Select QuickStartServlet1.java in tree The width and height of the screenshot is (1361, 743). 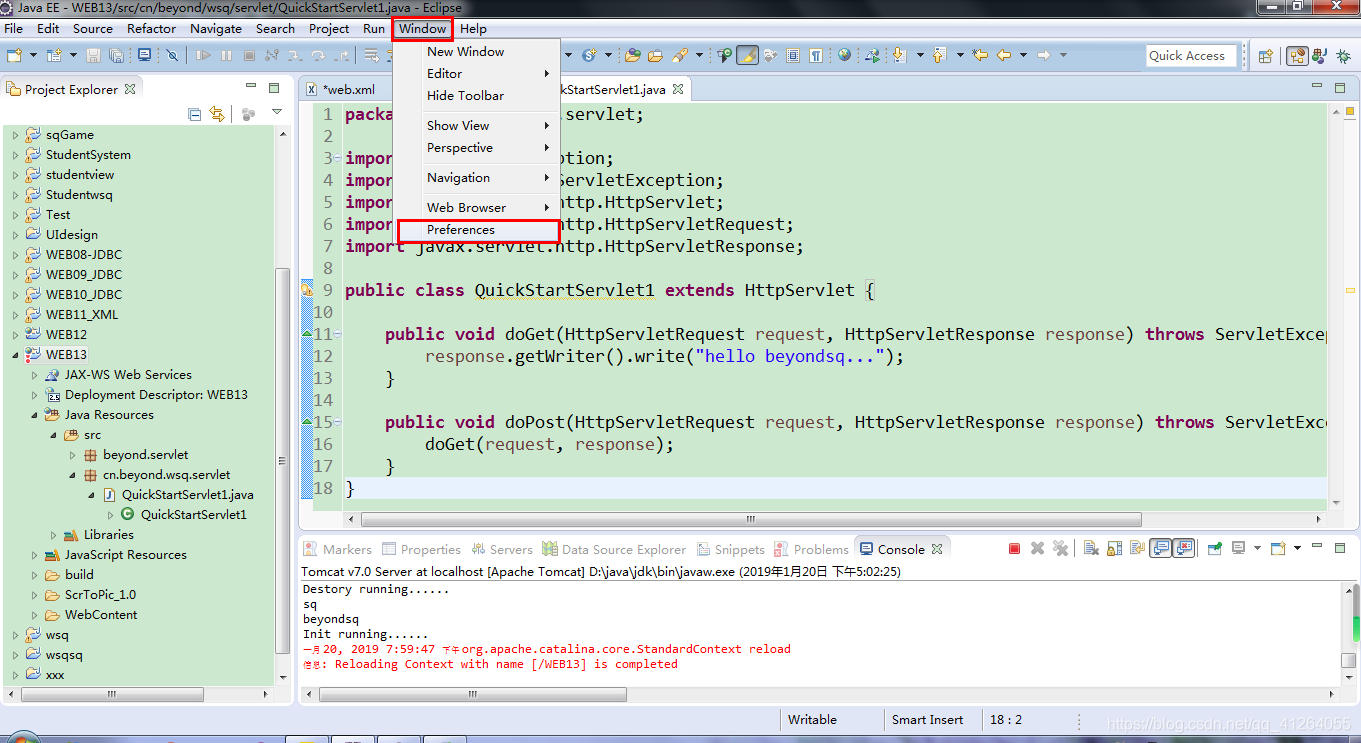point(187,495)
